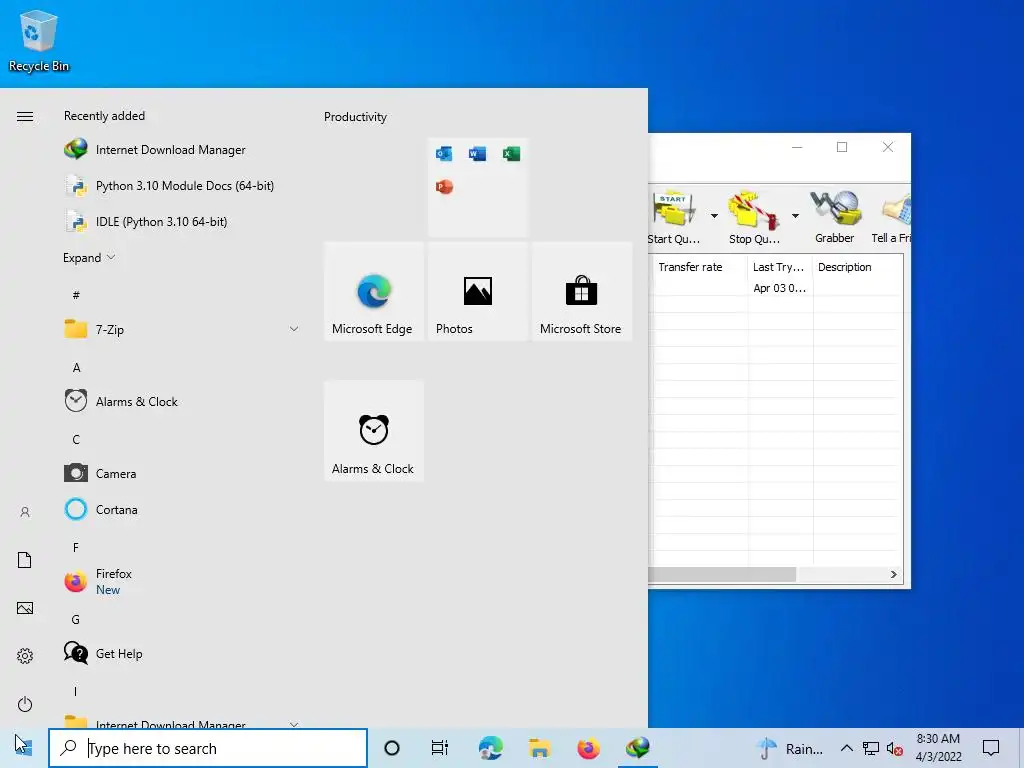Screen dimensions: 1024x768
Task: Open Outlook in the Office tile folder
Action: [444, 154]
